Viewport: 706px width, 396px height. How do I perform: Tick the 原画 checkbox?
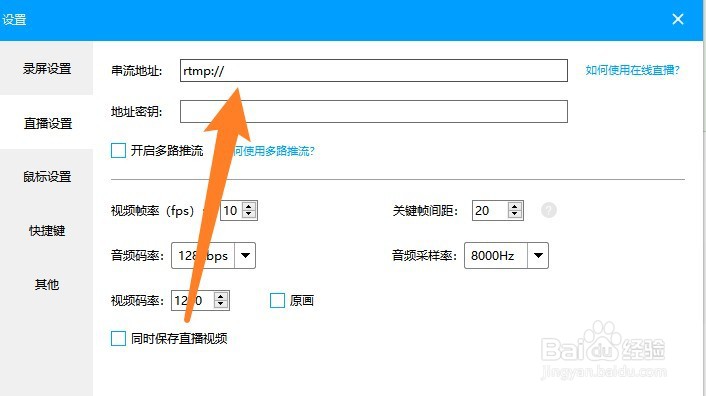tap(277, 300)
